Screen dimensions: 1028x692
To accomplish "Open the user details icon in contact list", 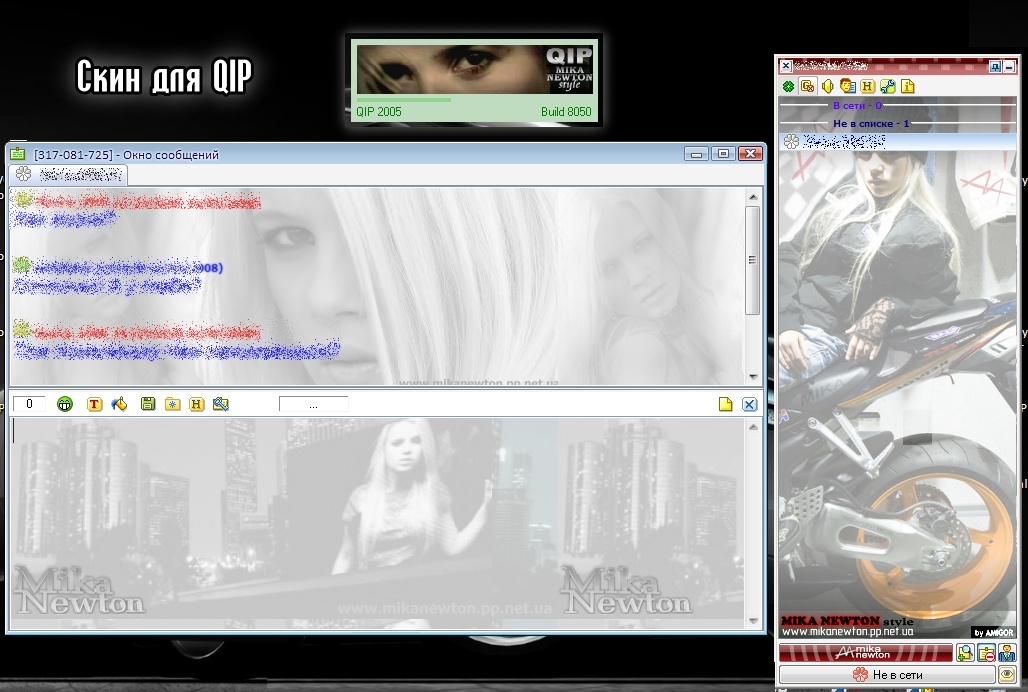I will [848, 86].
